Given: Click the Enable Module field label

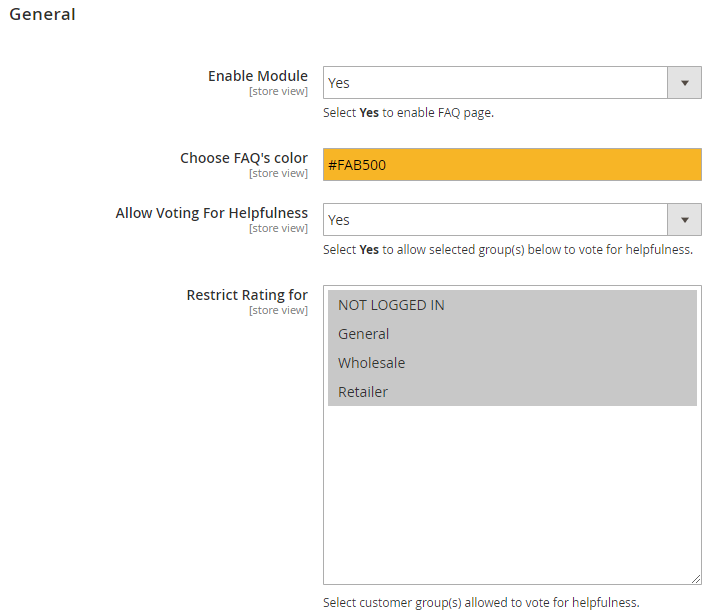Looking at the screenshot, I should pyautogui.click(x=257, y=76).
